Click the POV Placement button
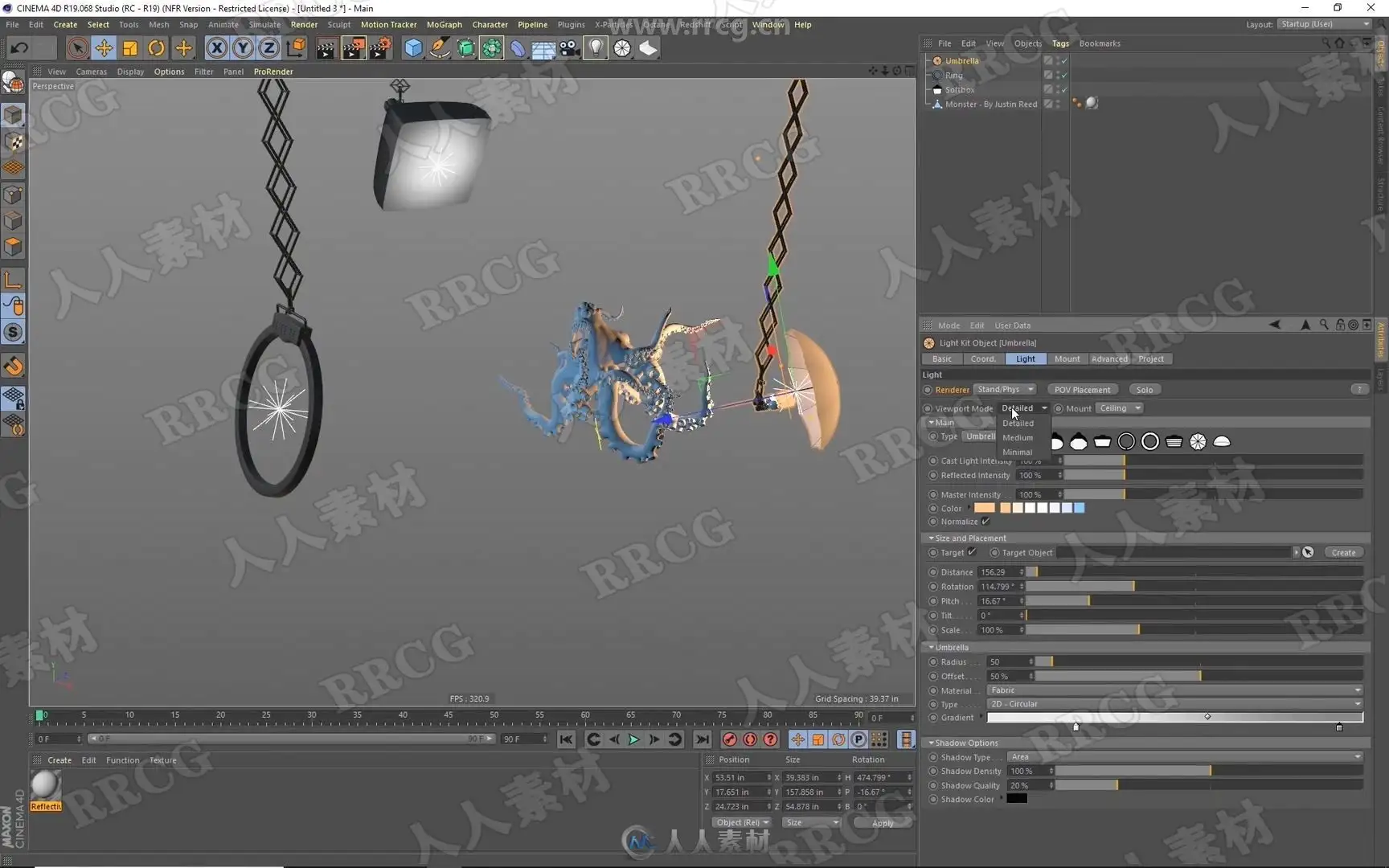This screenshot has width=1389, height=868. pyautogui.click(x=1082, y=390)
